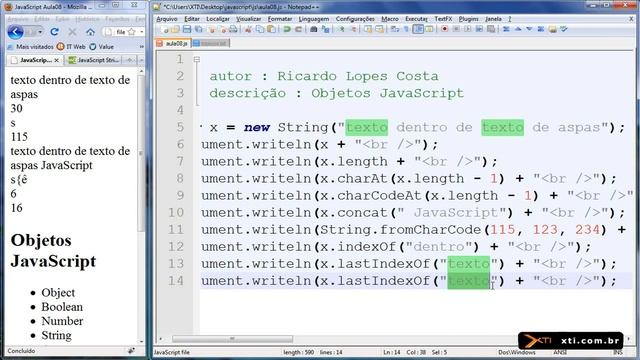Open Firefox history dropdown arrow beside back button
640x360 pixels.
click(40, 32)
